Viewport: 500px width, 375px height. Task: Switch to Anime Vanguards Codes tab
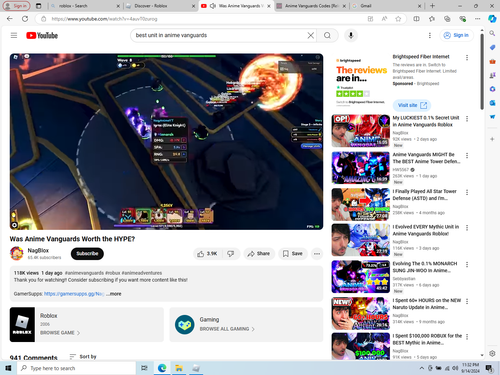point(311,6)
